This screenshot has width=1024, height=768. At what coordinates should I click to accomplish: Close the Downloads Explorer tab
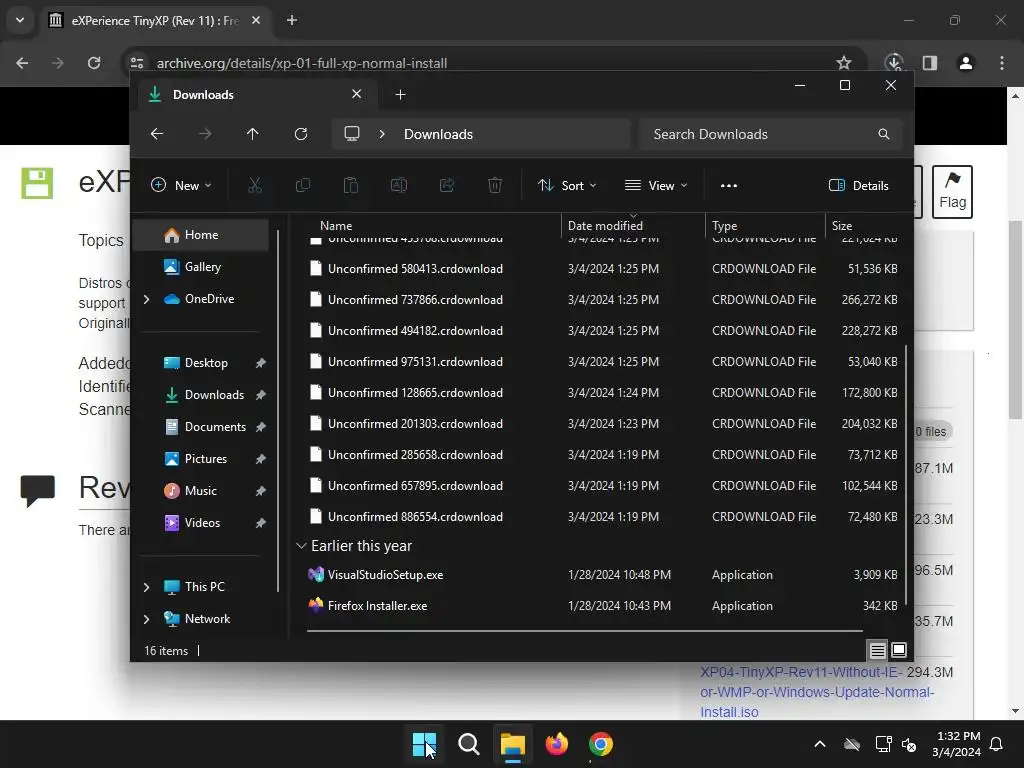(x=357, y=94)
